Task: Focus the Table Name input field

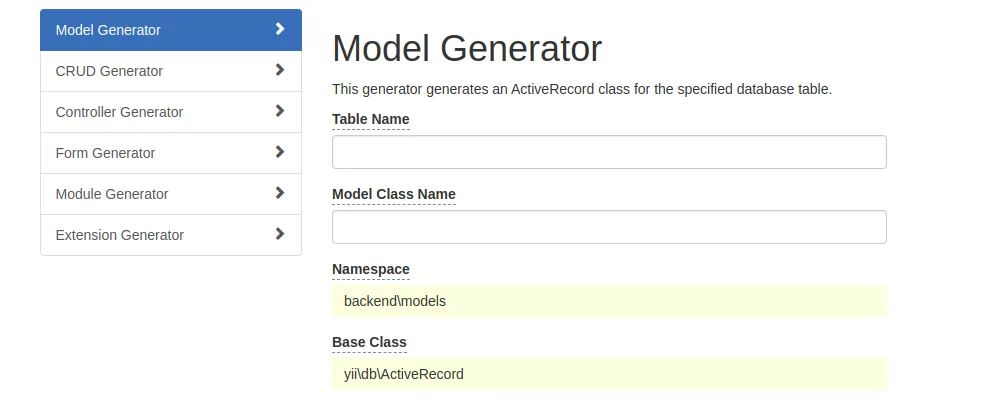Action: pyautogui.click(x=609, y=152)
